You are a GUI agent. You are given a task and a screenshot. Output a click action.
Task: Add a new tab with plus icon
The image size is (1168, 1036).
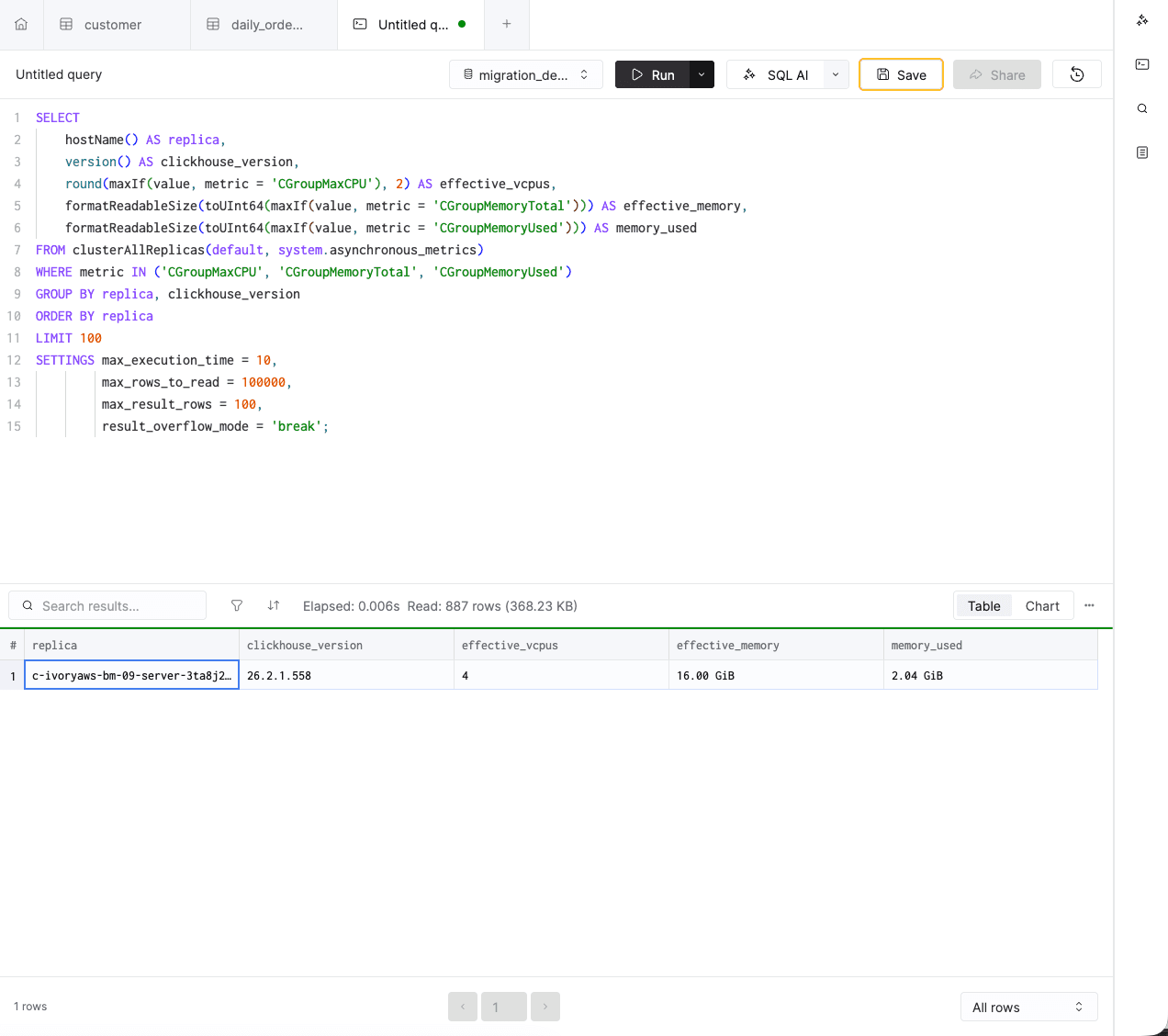pos(507,24)
